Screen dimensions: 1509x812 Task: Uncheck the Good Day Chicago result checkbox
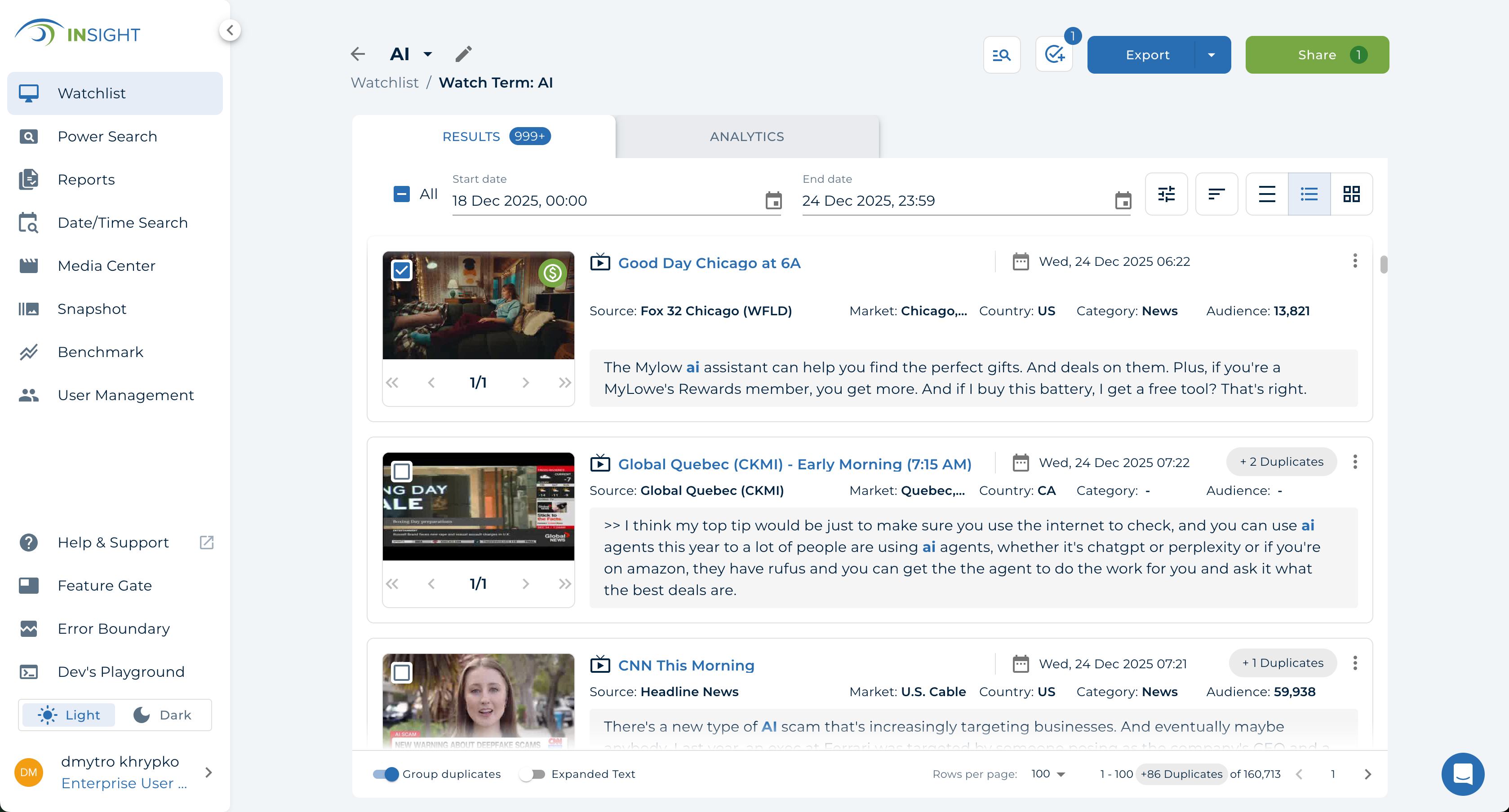coord(401,270)
